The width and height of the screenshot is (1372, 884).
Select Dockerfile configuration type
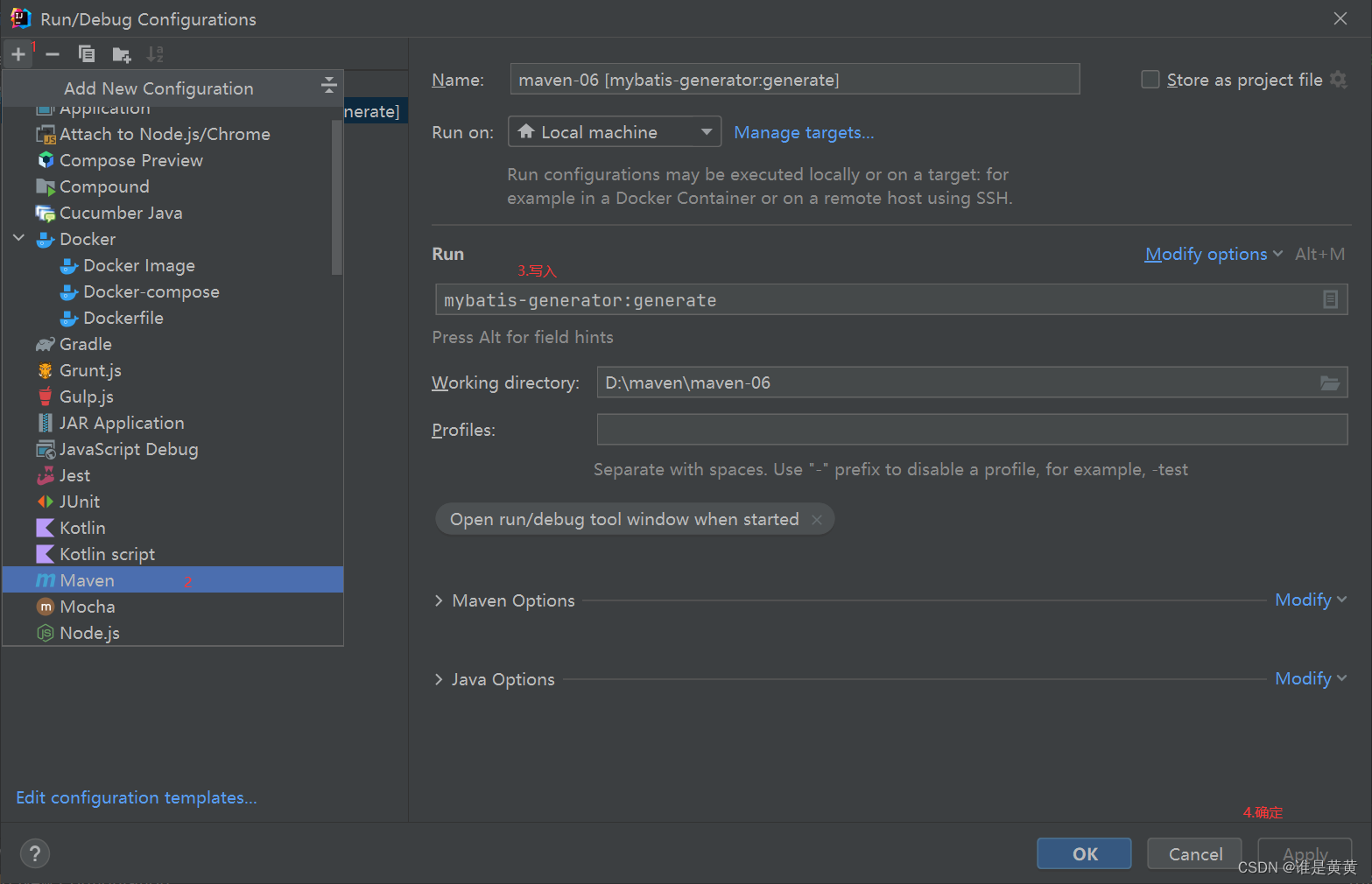(172, 318)
